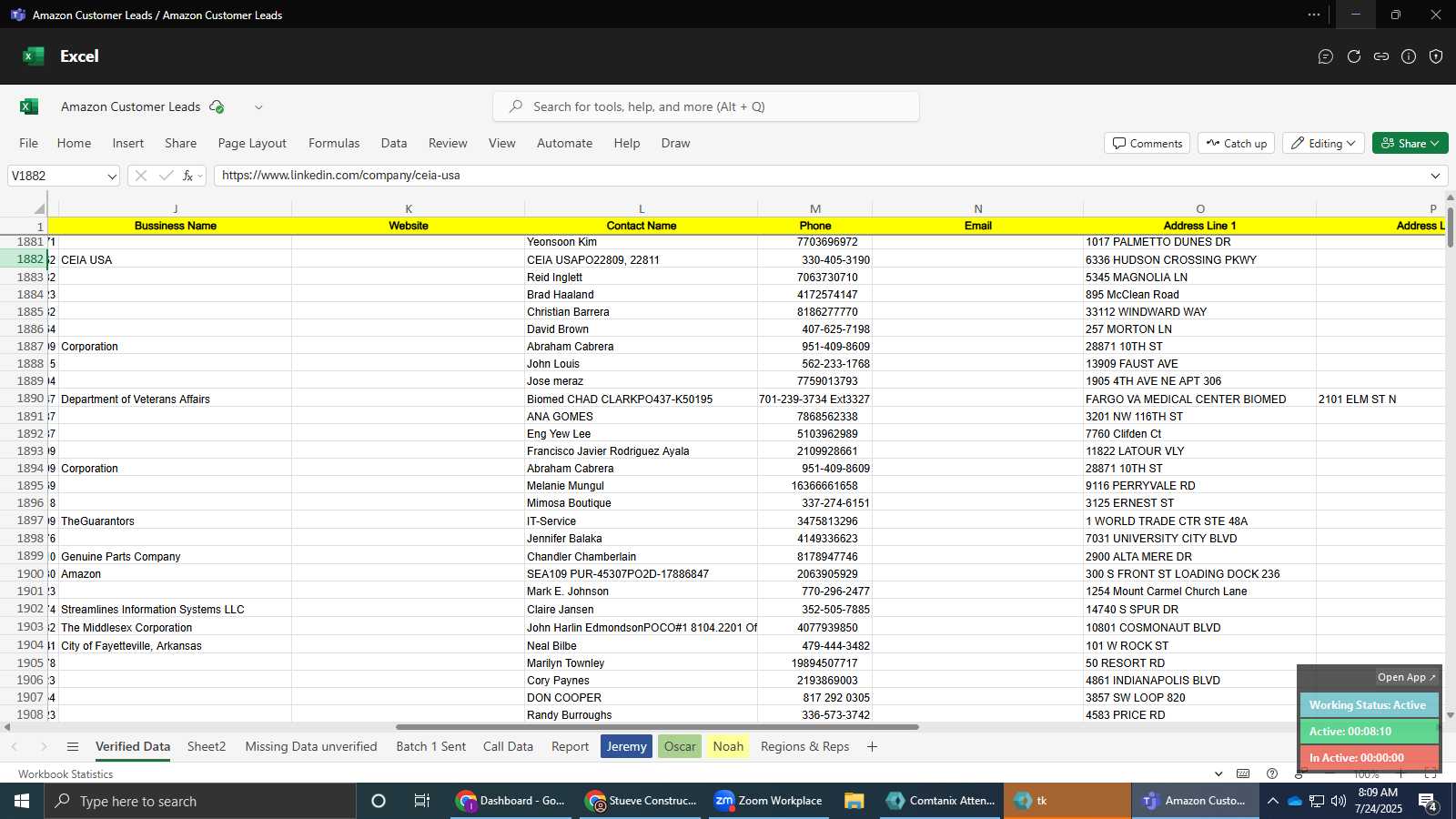Cancel formula entry with the X icon
Viewport: 1456px width, 819px height.
click(x=141, y=176)
